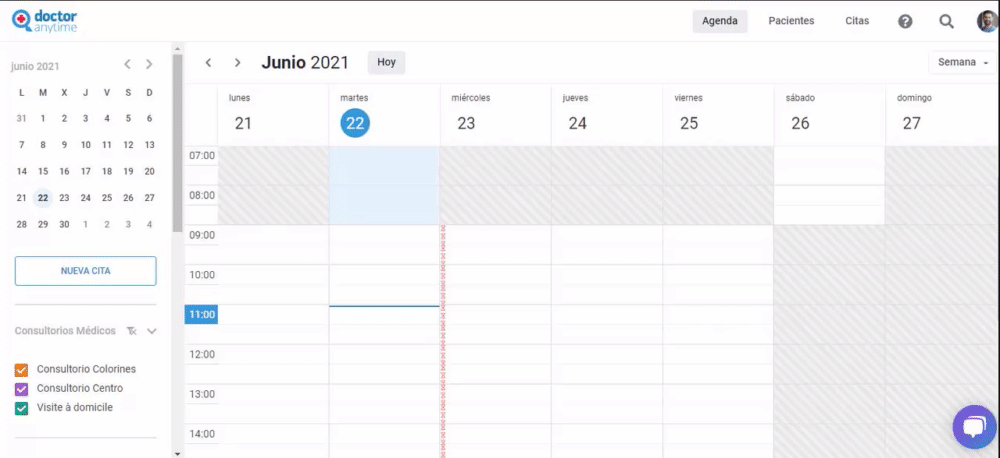Click the doctor anytime logo

(x=44, y=21)
